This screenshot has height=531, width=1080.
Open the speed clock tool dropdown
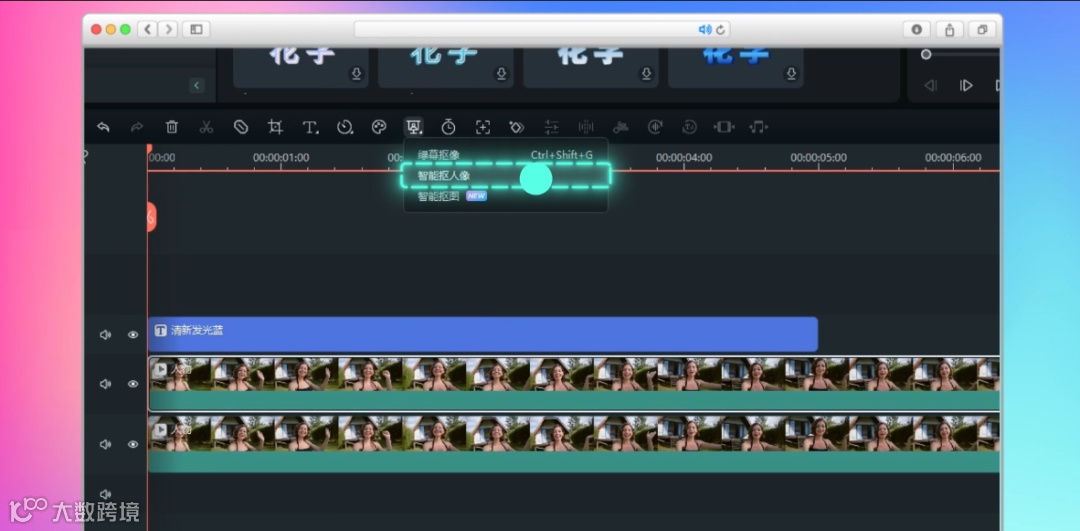click(x=344, y=127)
